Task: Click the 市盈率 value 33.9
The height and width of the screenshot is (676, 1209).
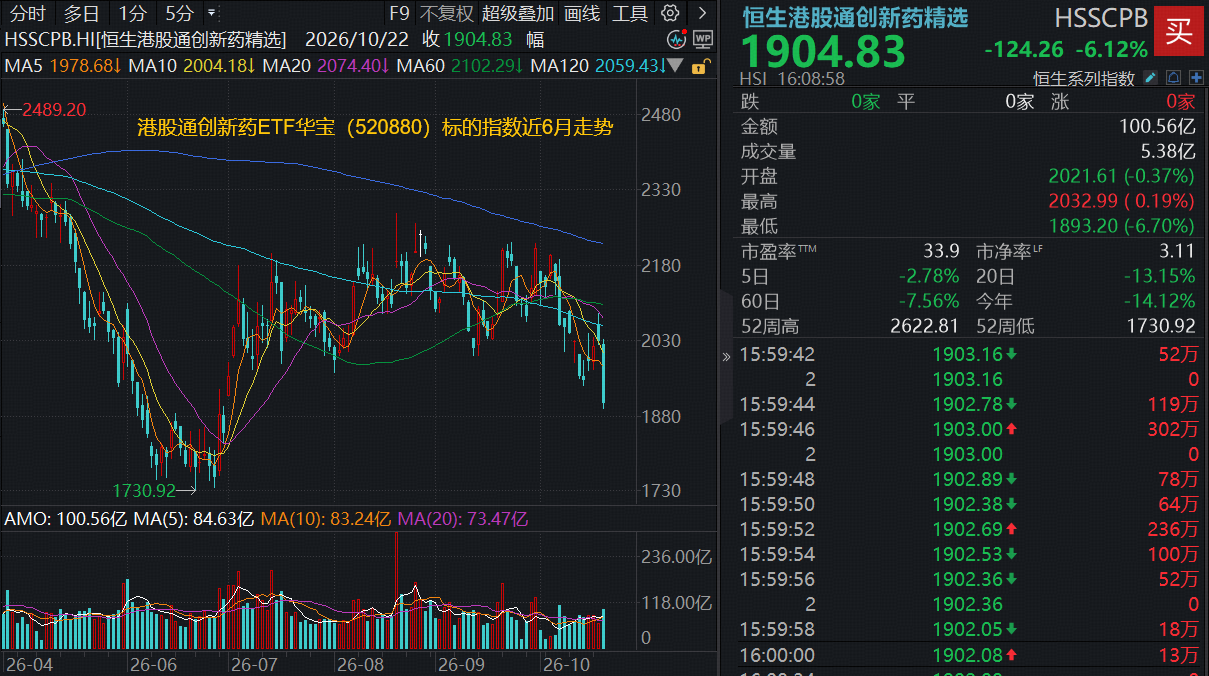Action: point(942,251)
